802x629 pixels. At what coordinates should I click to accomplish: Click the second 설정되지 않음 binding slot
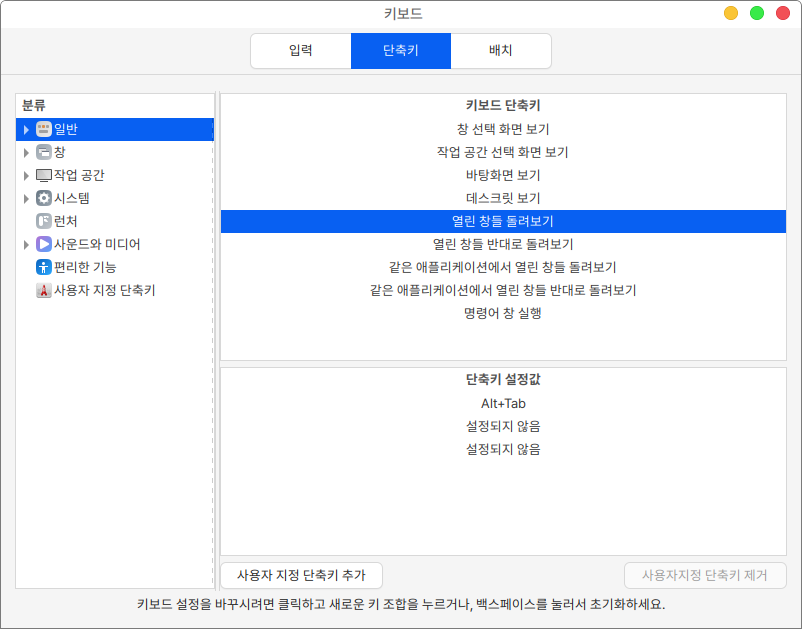click(503, 449)
